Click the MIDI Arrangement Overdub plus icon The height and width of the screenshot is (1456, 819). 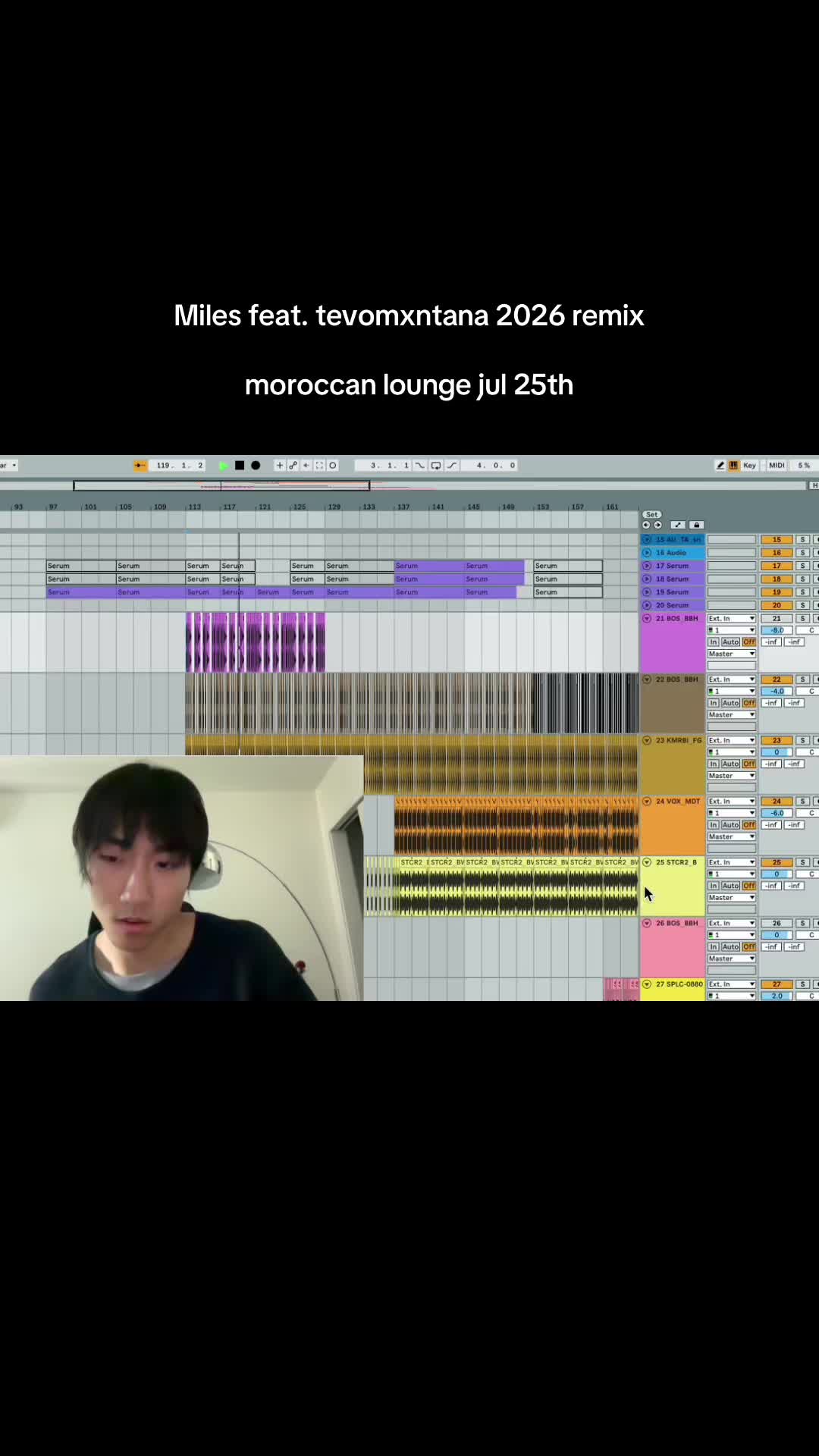pyautogui.click(x=280, y=466)
